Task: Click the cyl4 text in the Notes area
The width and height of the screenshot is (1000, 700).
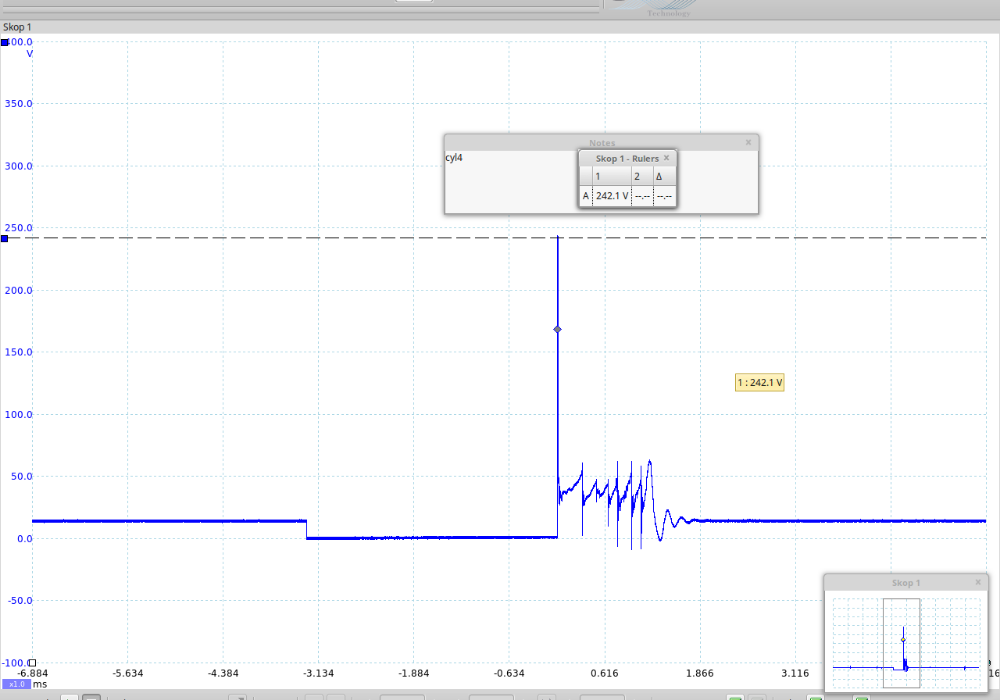Action: [454, 158]
